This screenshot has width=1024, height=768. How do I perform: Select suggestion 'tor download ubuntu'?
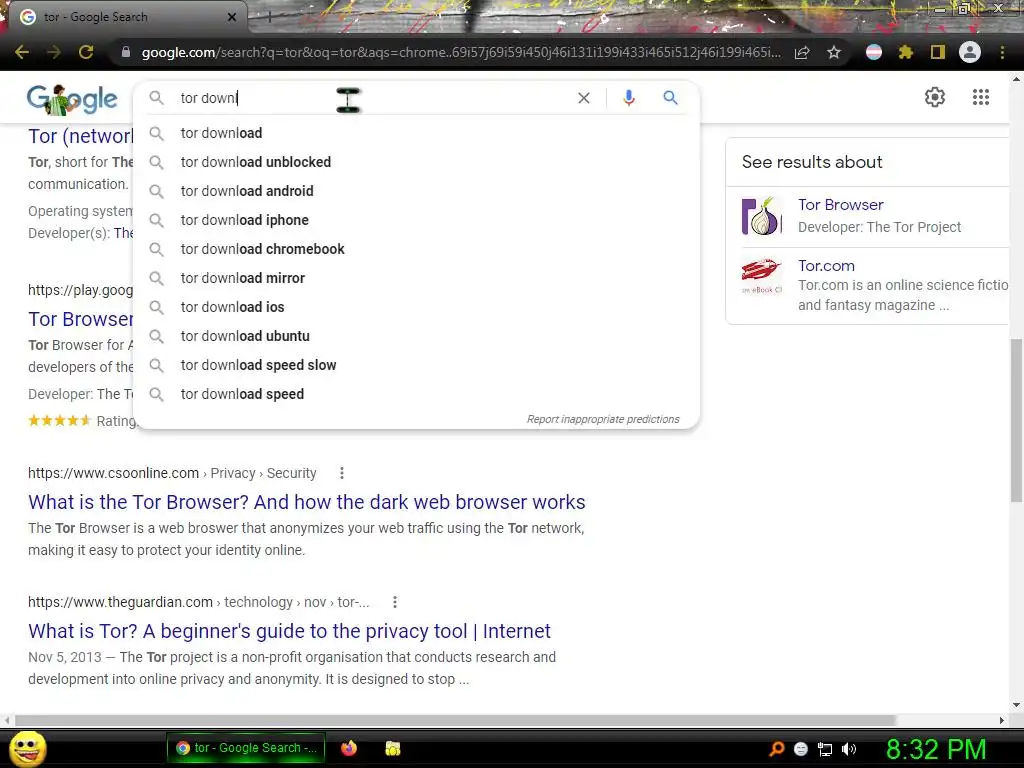(x=416, y=336)
